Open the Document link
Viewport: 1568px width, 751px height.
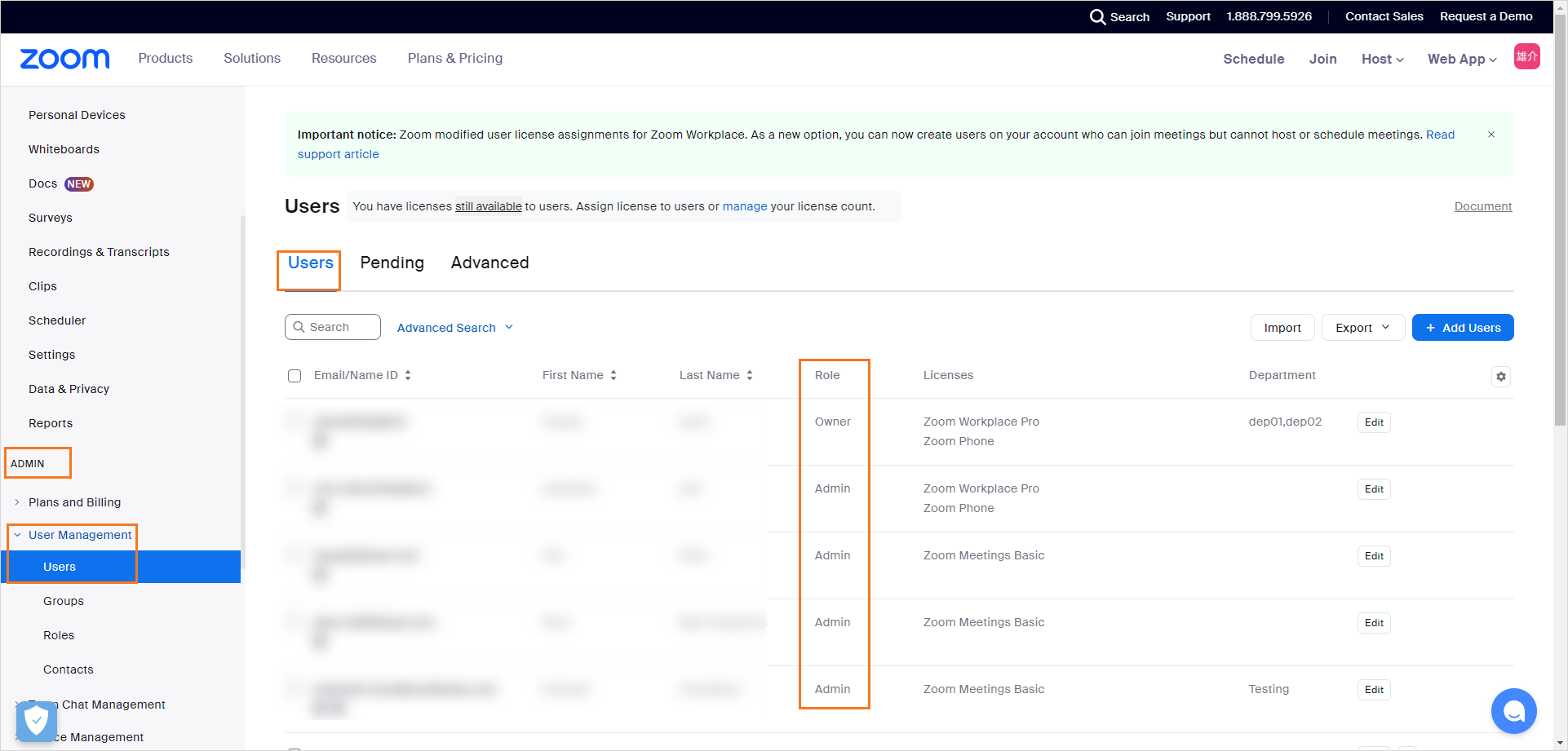(1483, 206)
